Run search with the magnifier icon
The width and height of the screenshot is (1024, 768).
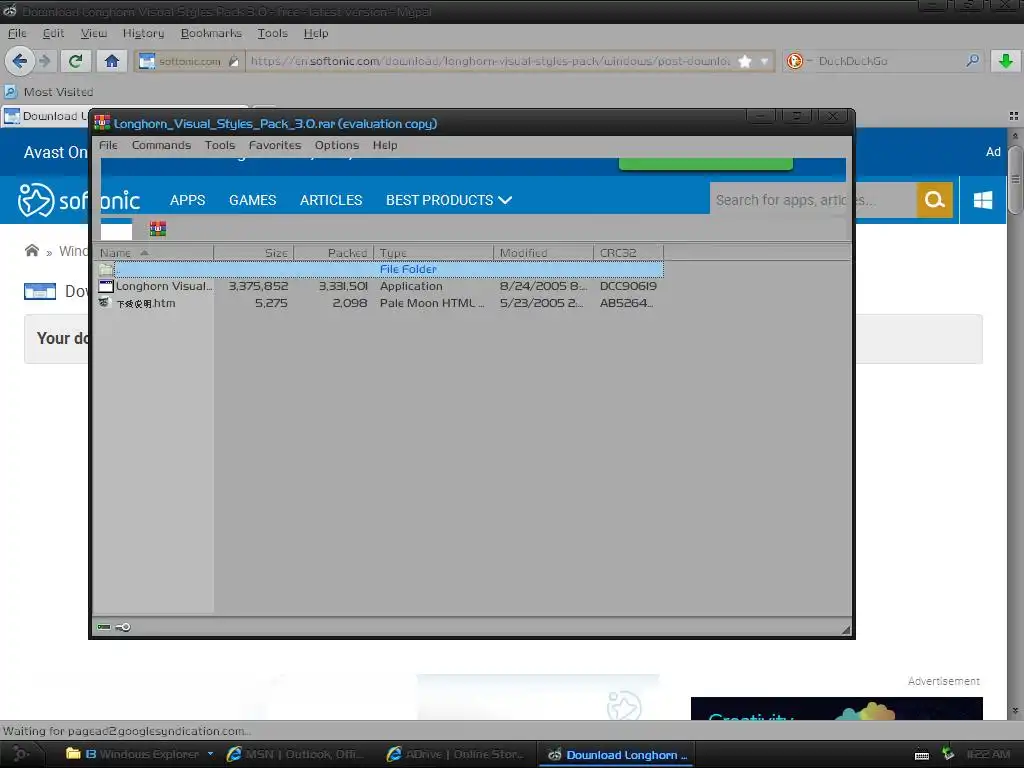[x=972, y=61]
